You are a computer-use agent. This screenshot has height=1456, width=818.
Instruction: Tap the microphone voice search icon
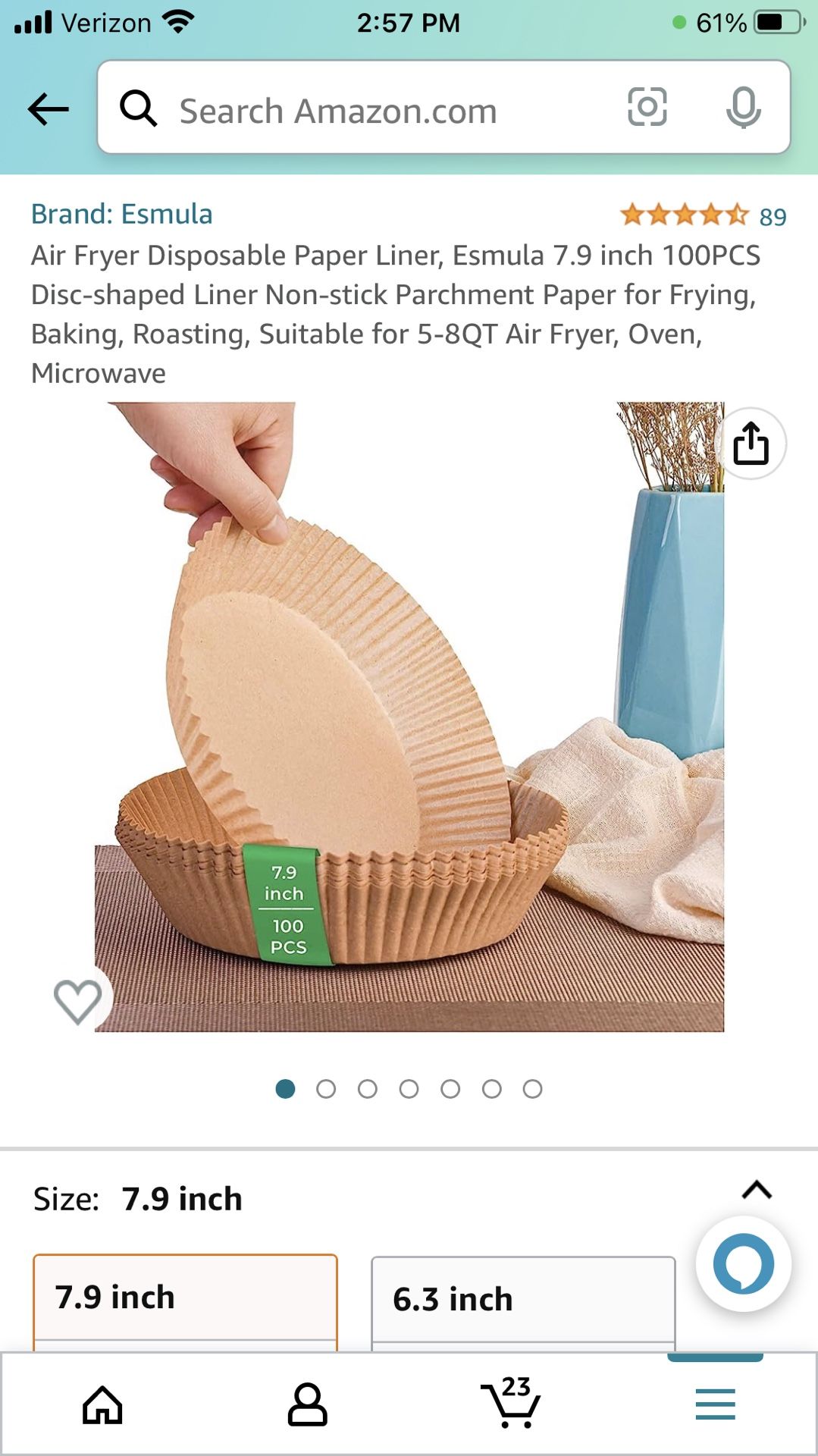[x=743, y=107]
